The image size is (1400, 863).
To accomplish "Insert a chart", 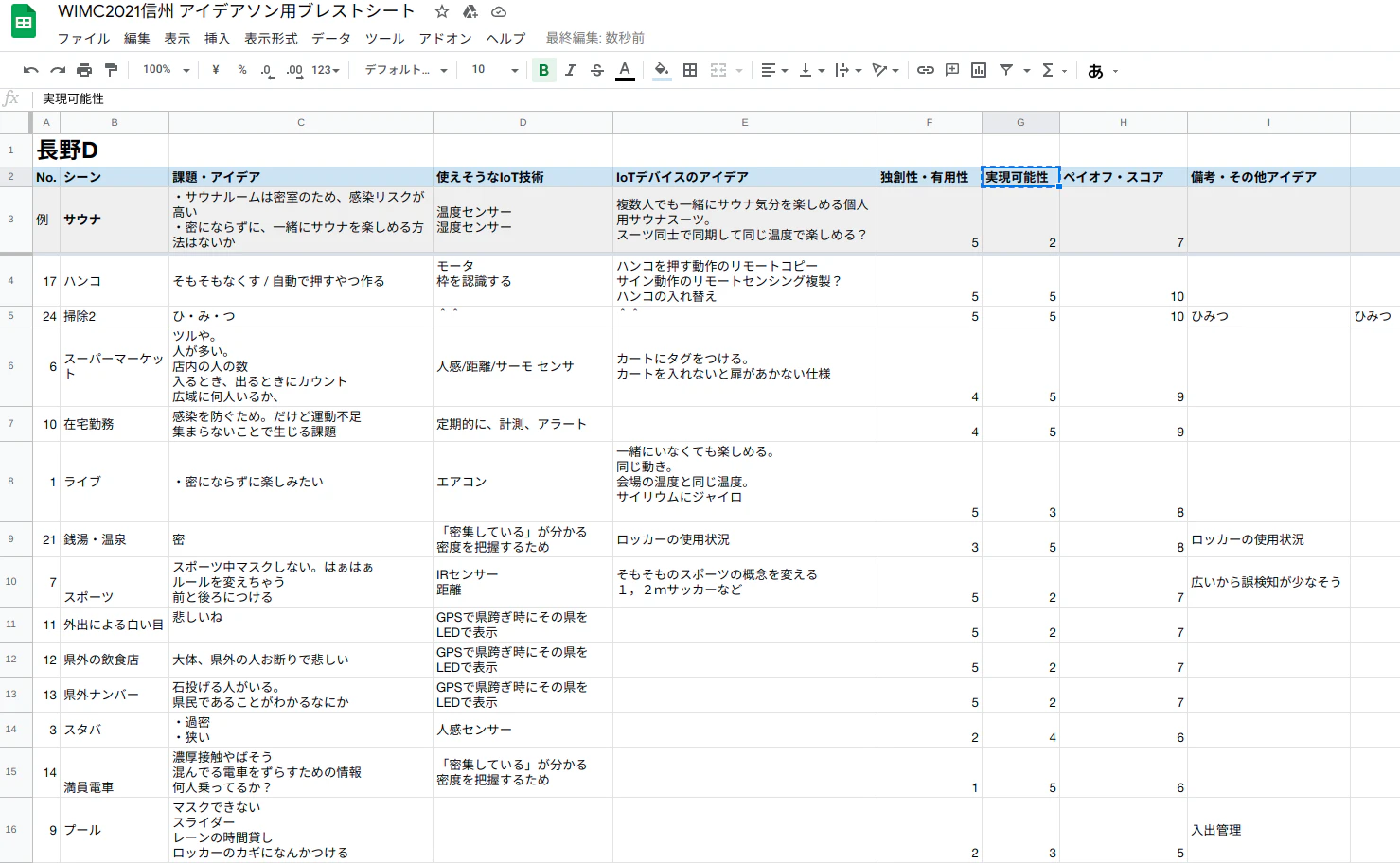I will pos(979,70).
